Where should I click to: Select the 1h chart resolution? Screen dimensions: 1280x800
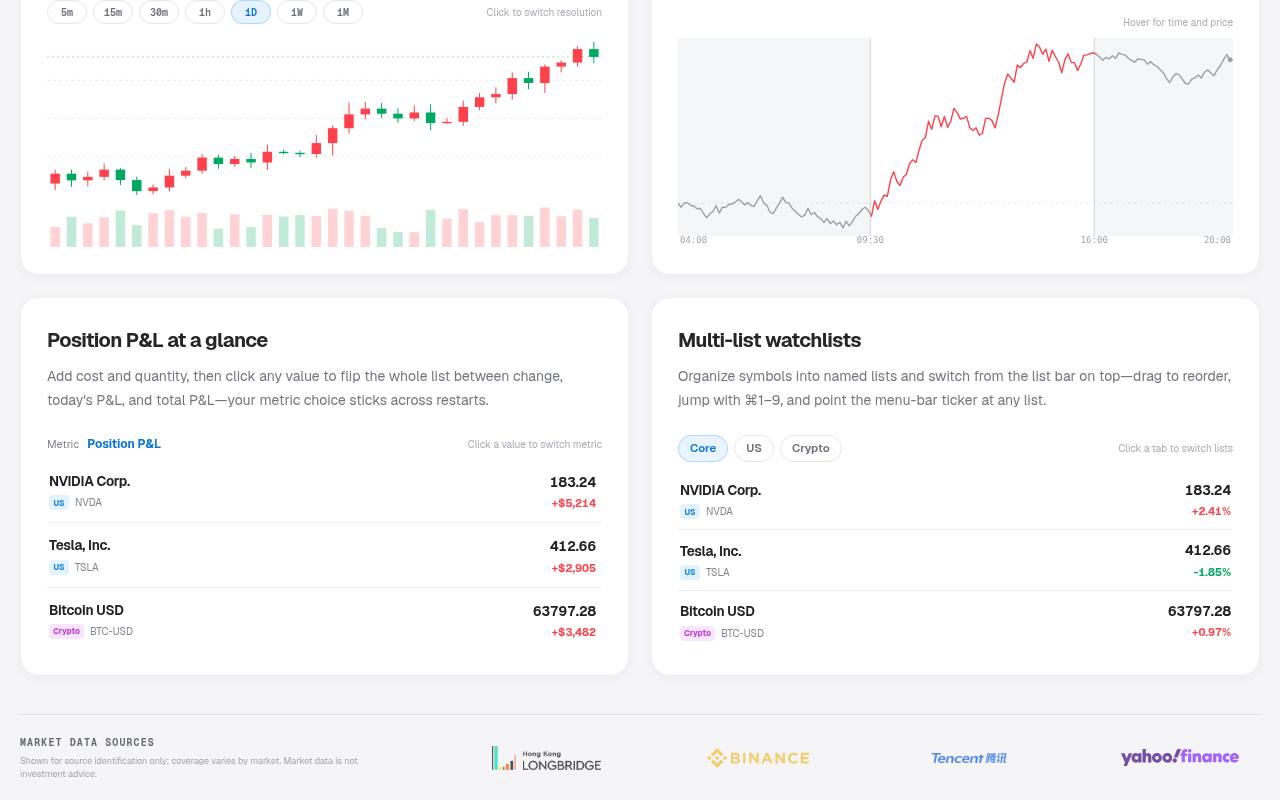pos(205,12)
